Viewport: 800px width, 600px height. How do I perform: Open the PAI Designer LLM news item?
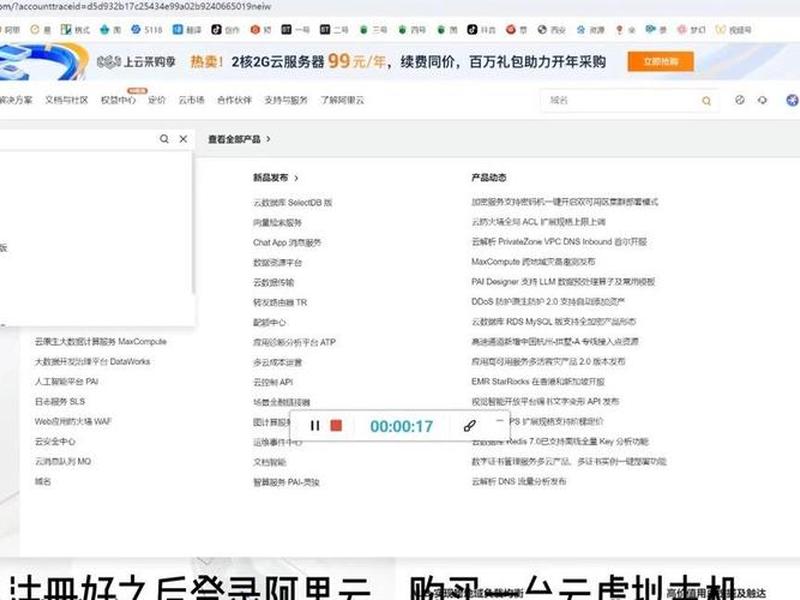[563, 282]
